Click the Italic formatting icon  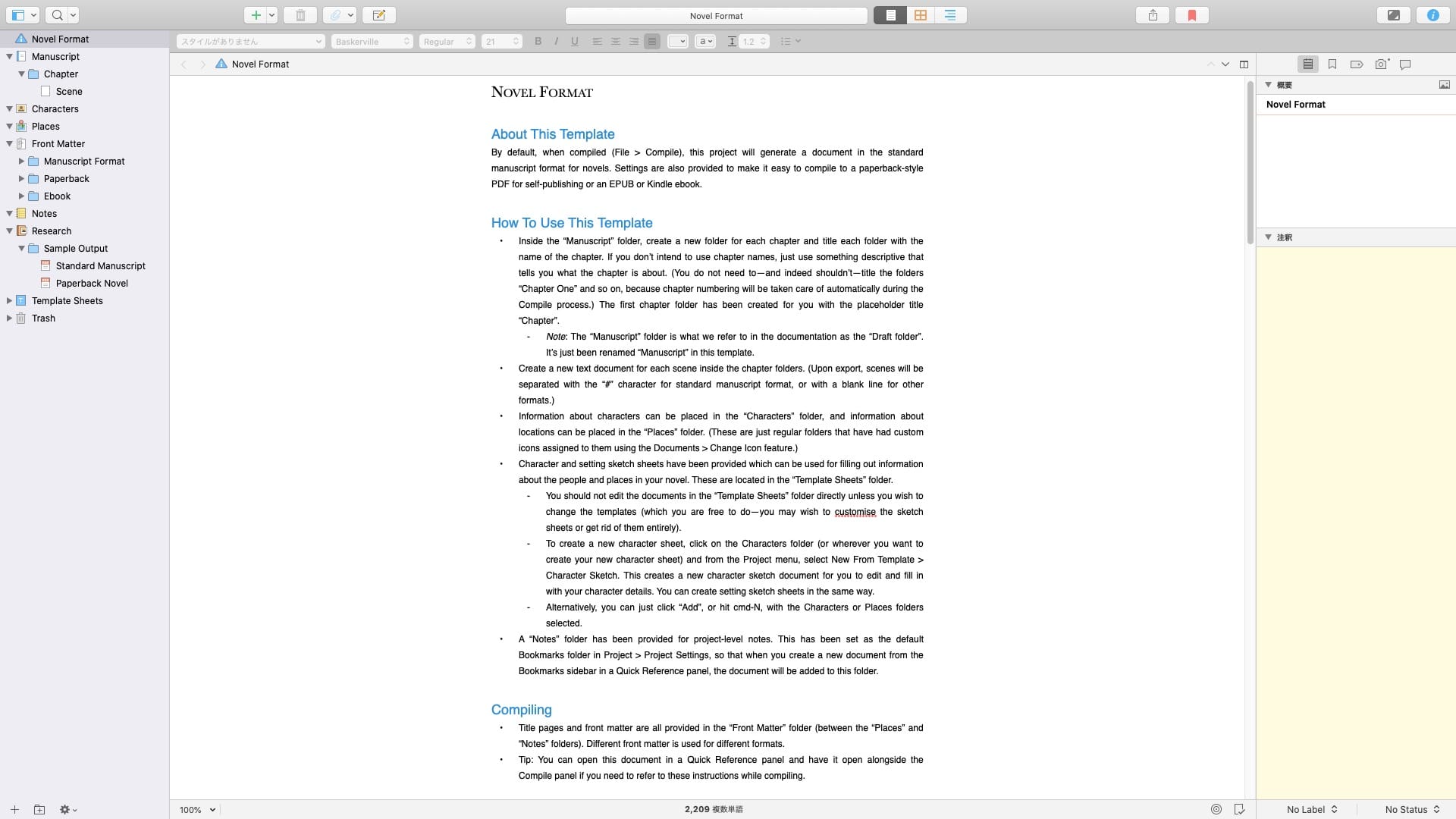556,41
